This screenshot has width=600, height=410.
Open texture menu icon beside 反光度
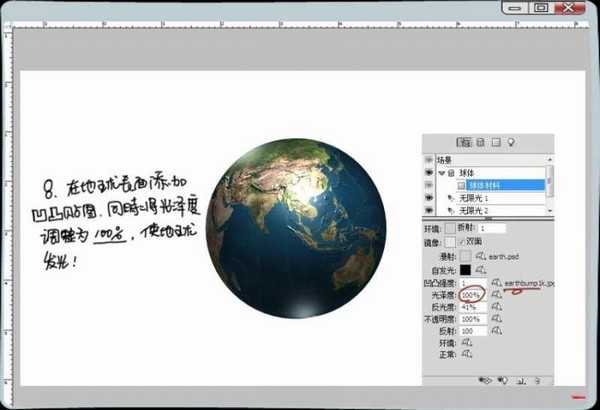coord(496,307)
